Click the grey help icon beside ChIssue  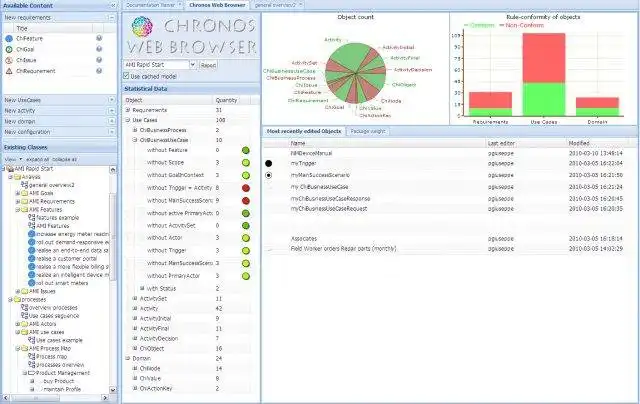pos(99,60)
